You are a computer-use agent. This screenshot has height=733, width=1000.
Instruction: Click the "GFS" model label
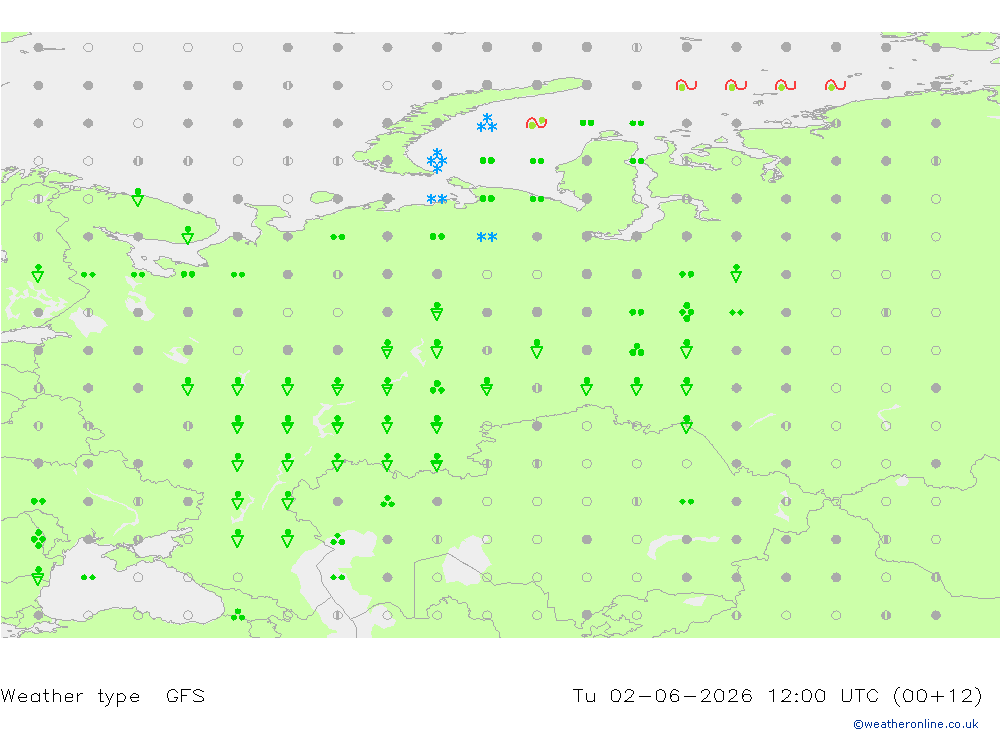[186, 695]
